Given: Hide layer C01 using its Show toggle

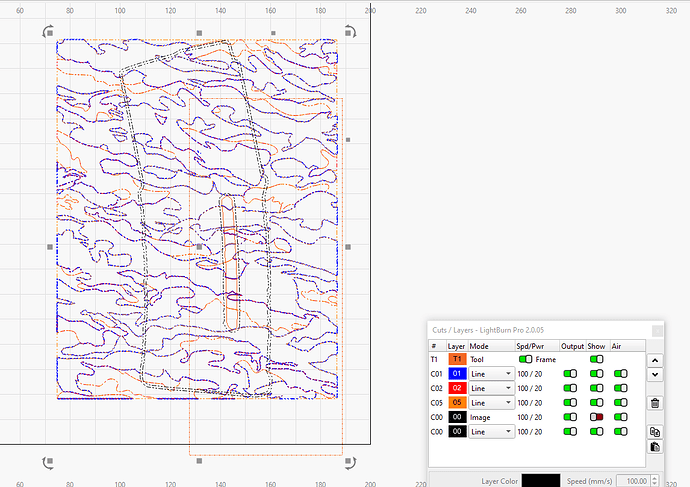Looking at the screenshot, I should pos(597,373).
